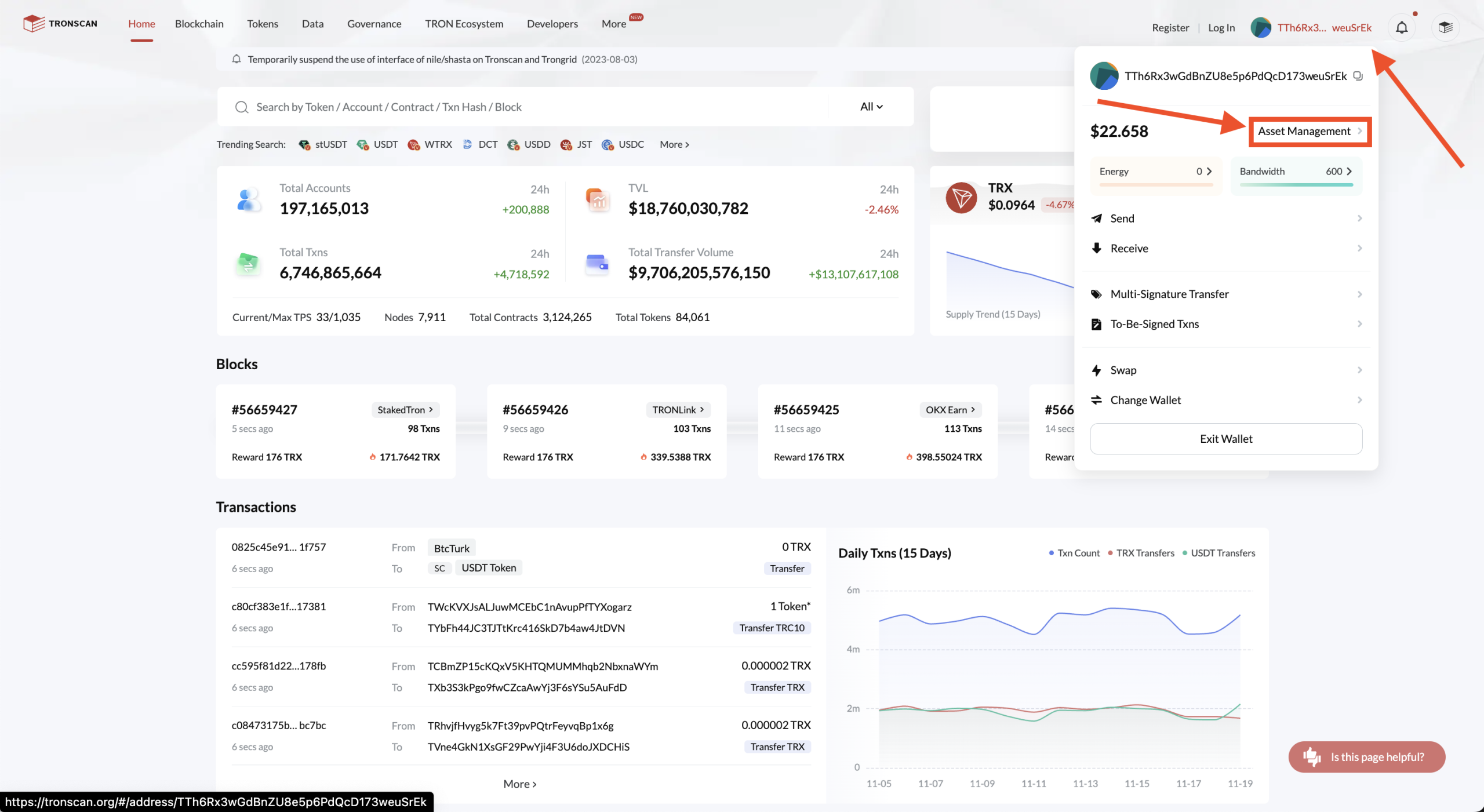Click the notification bell icon
The height and width of the screenshot is (812, 1484).
1401,27
